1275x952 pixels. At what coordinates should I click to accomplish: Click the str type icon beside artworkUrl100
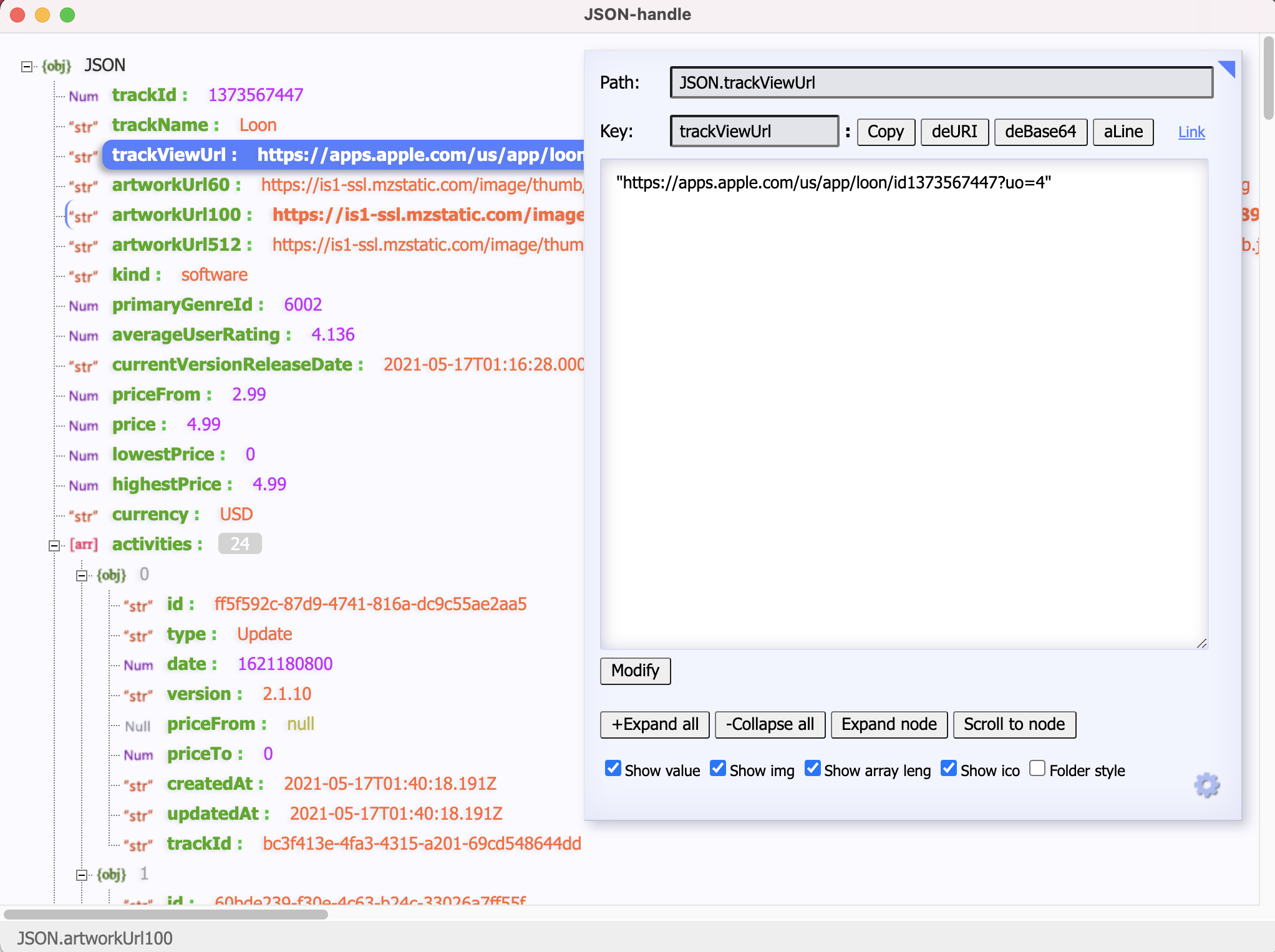click(84, 216)
